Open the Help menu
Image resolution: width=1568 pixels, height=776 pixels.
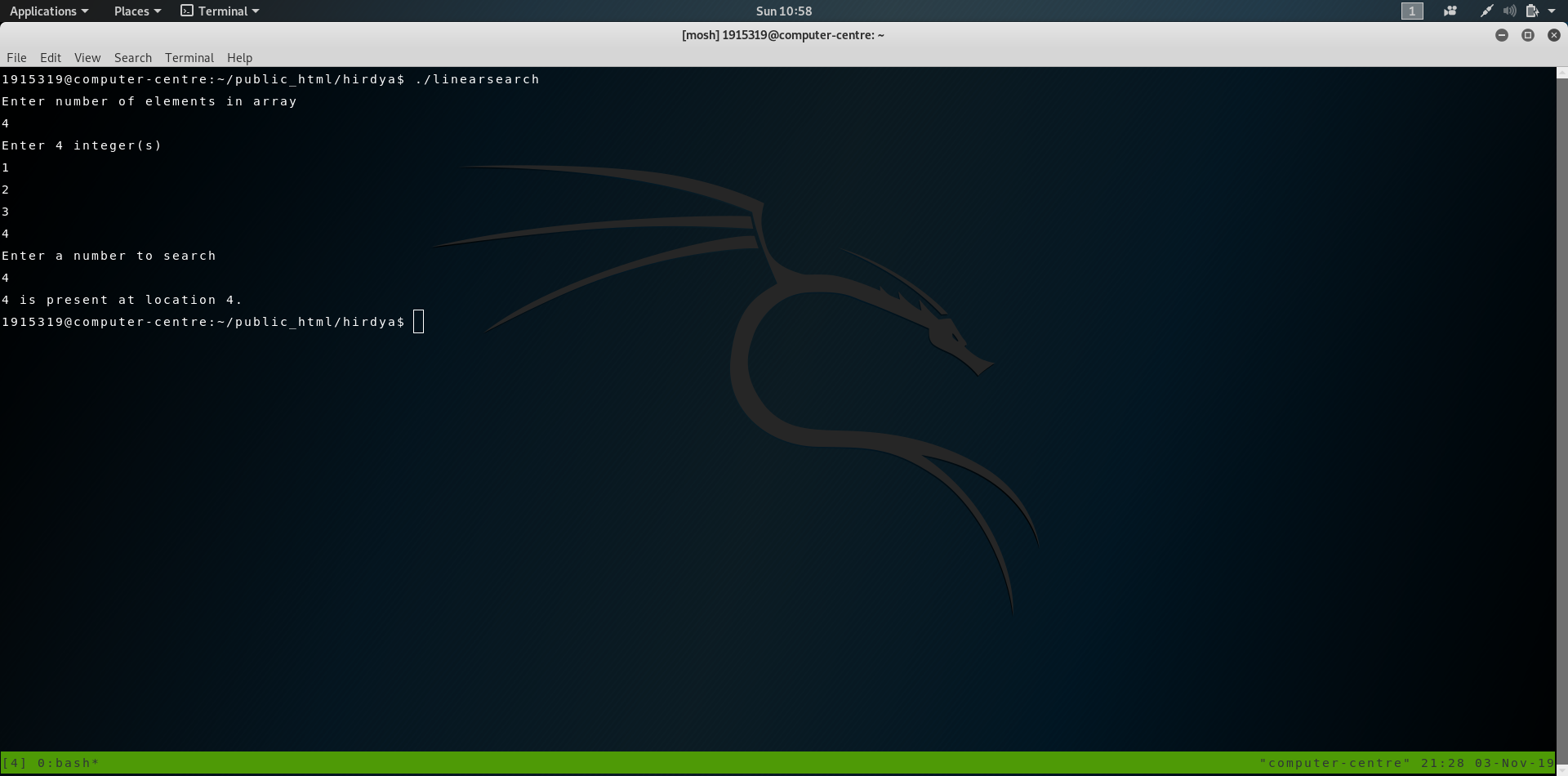[x=239, y=57]
